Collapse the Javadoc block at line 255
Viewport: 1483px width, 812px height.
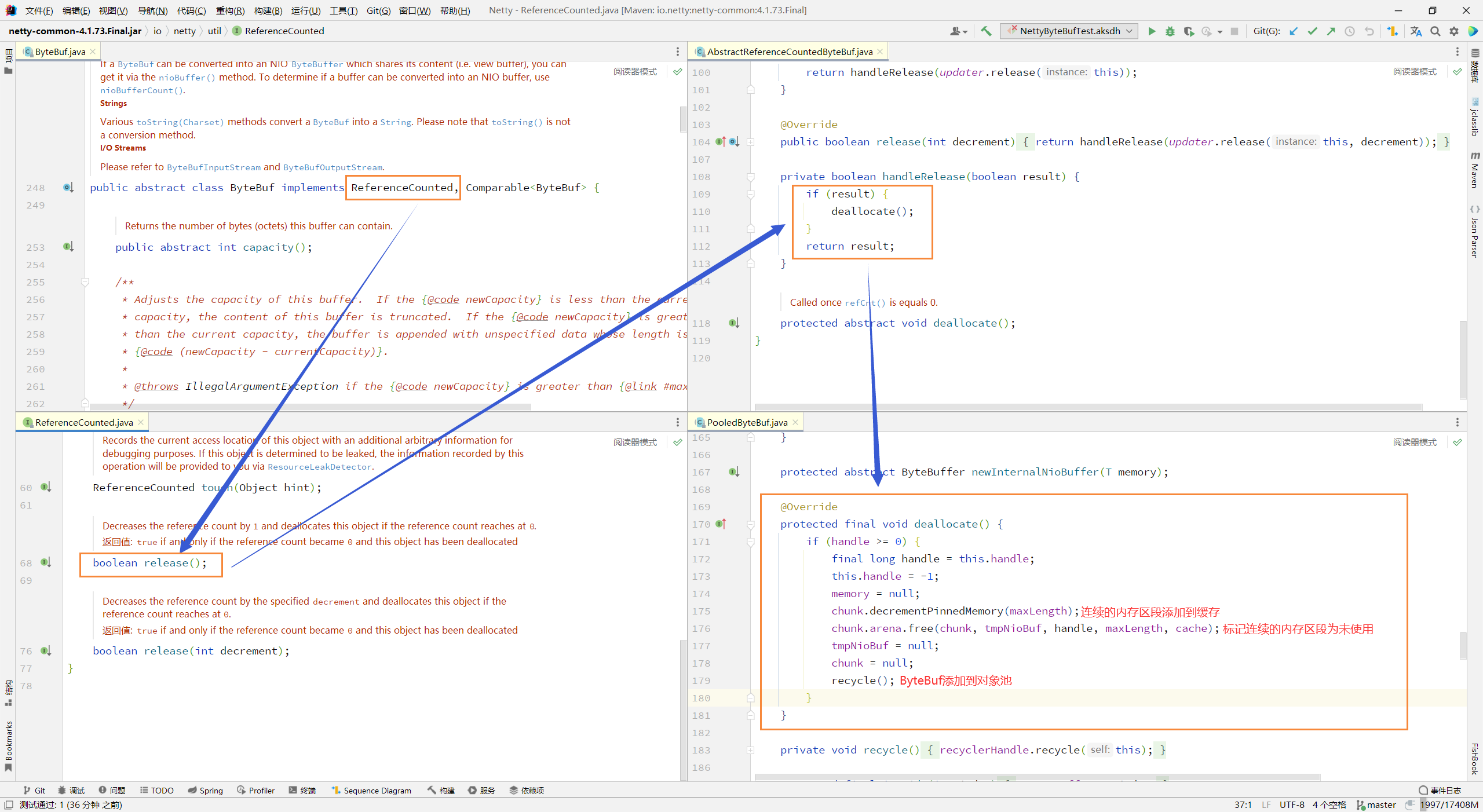click(85, 282)
